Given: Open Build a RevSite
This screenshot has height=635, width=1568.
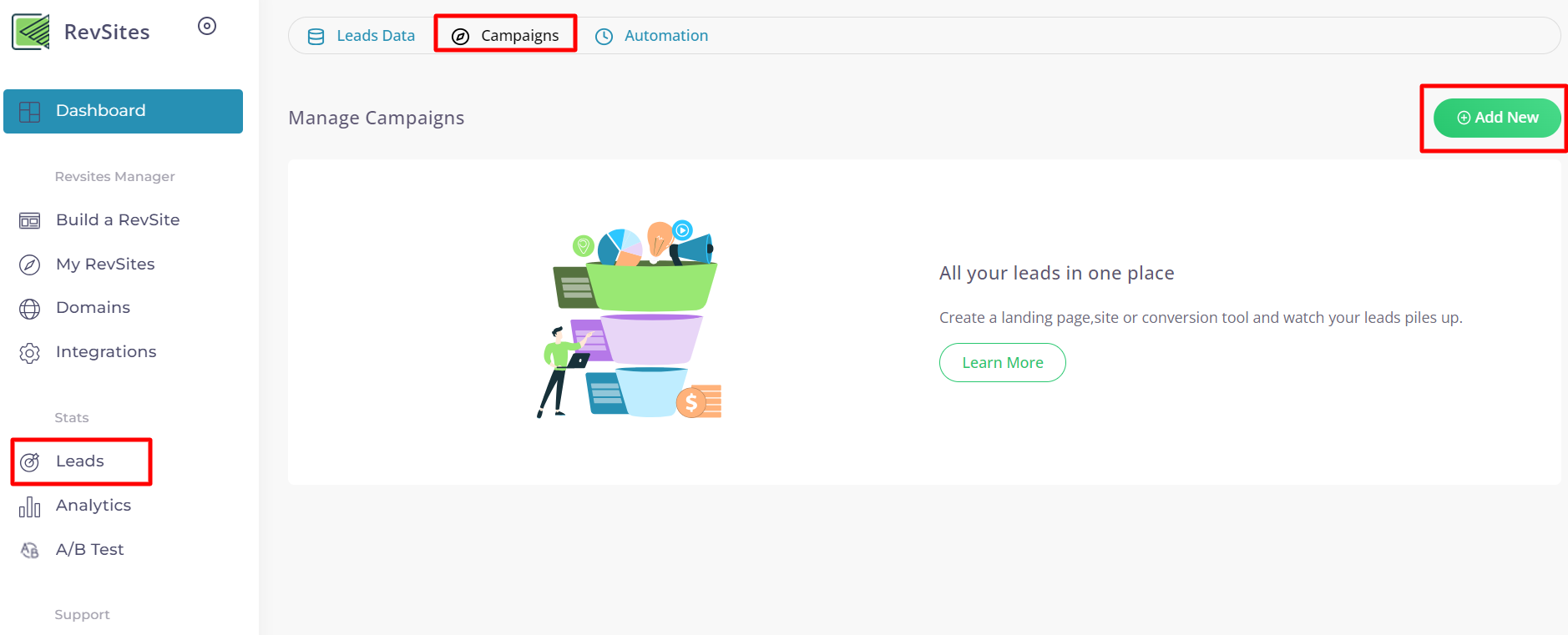Looking at the screenshot, I should click(x=118, y=219).
